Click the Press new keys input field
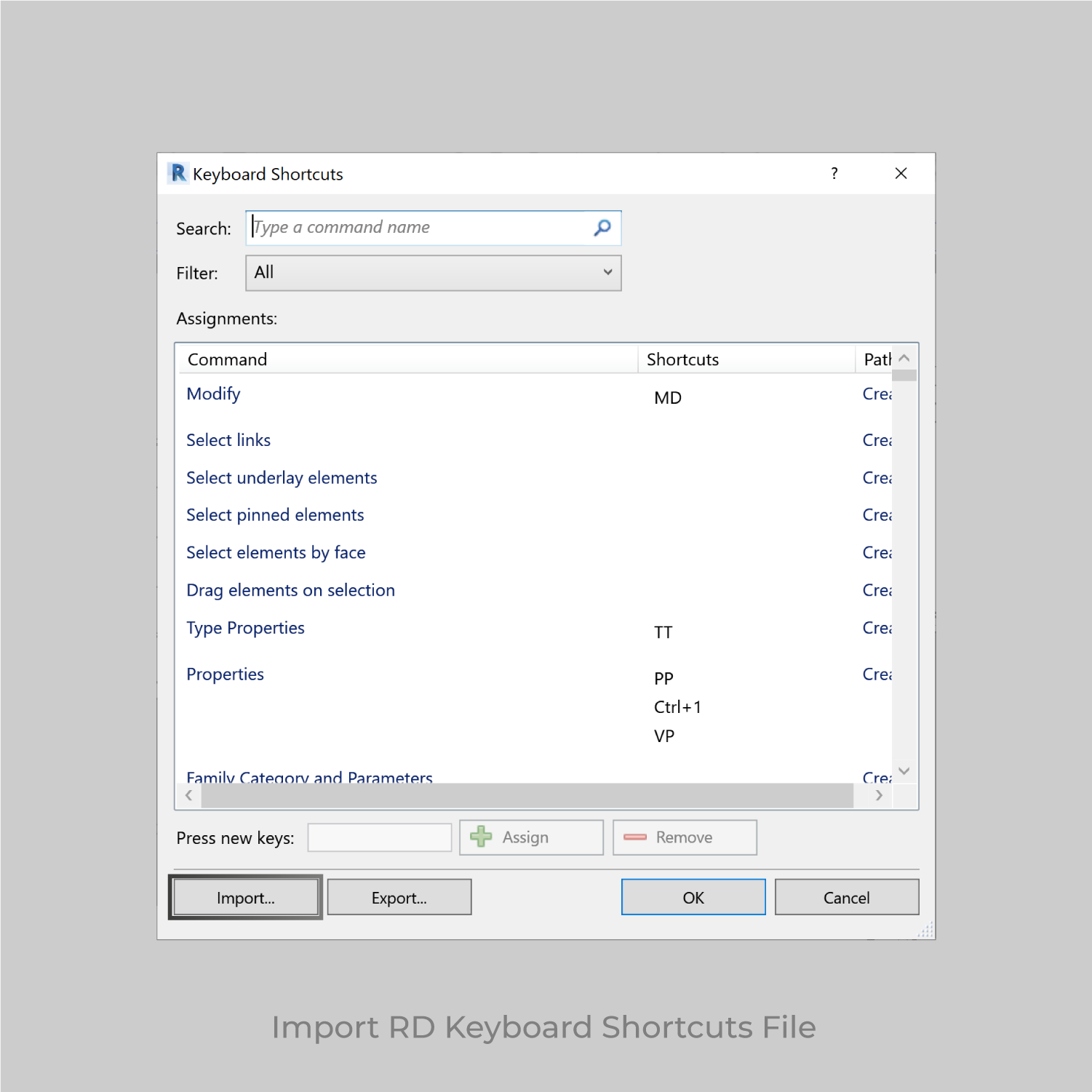The width and height of the screenshot is (1092, 1092). 379,837
